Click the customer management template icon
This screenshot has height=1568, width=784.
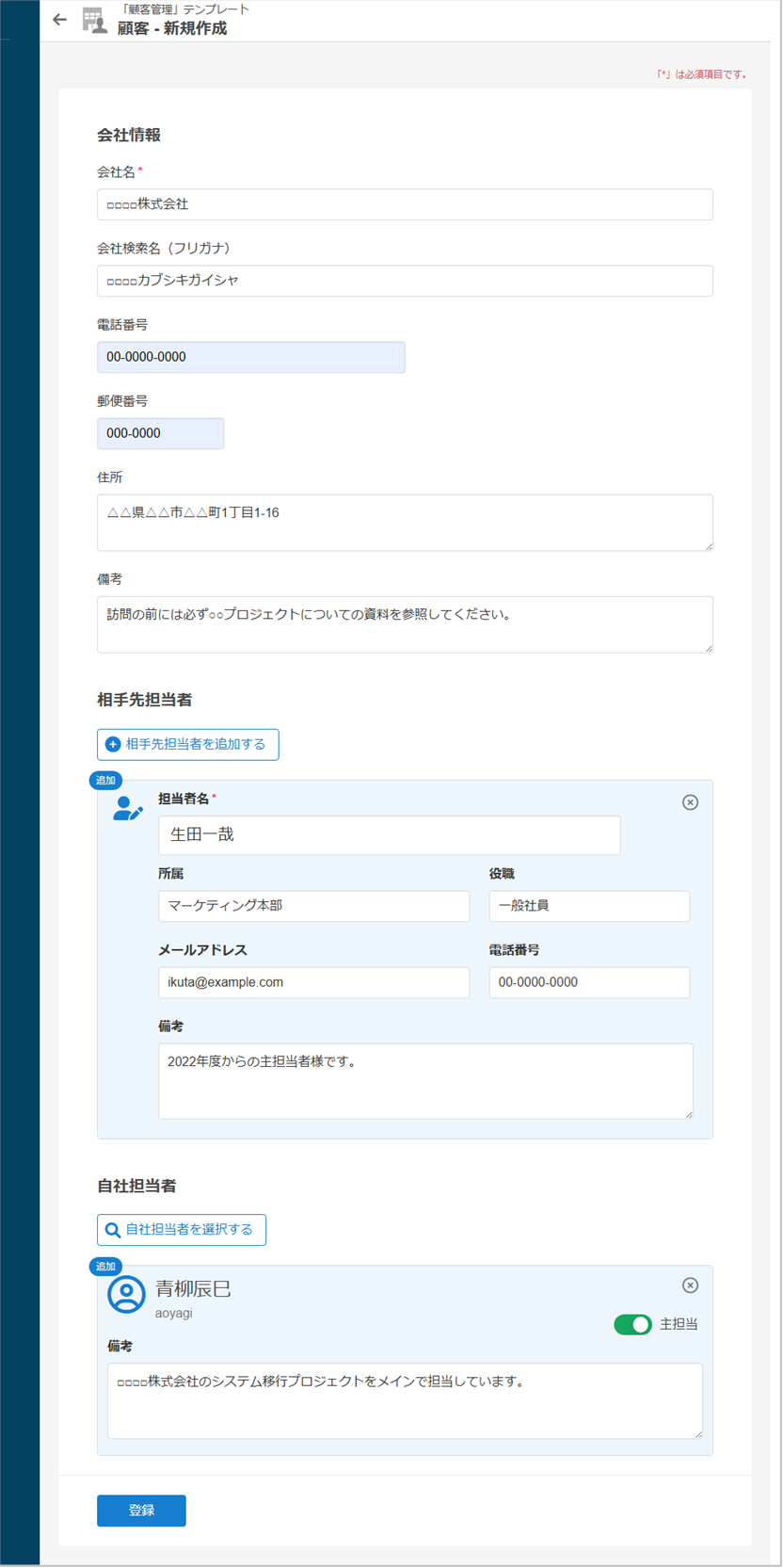(x=94, y=20)
